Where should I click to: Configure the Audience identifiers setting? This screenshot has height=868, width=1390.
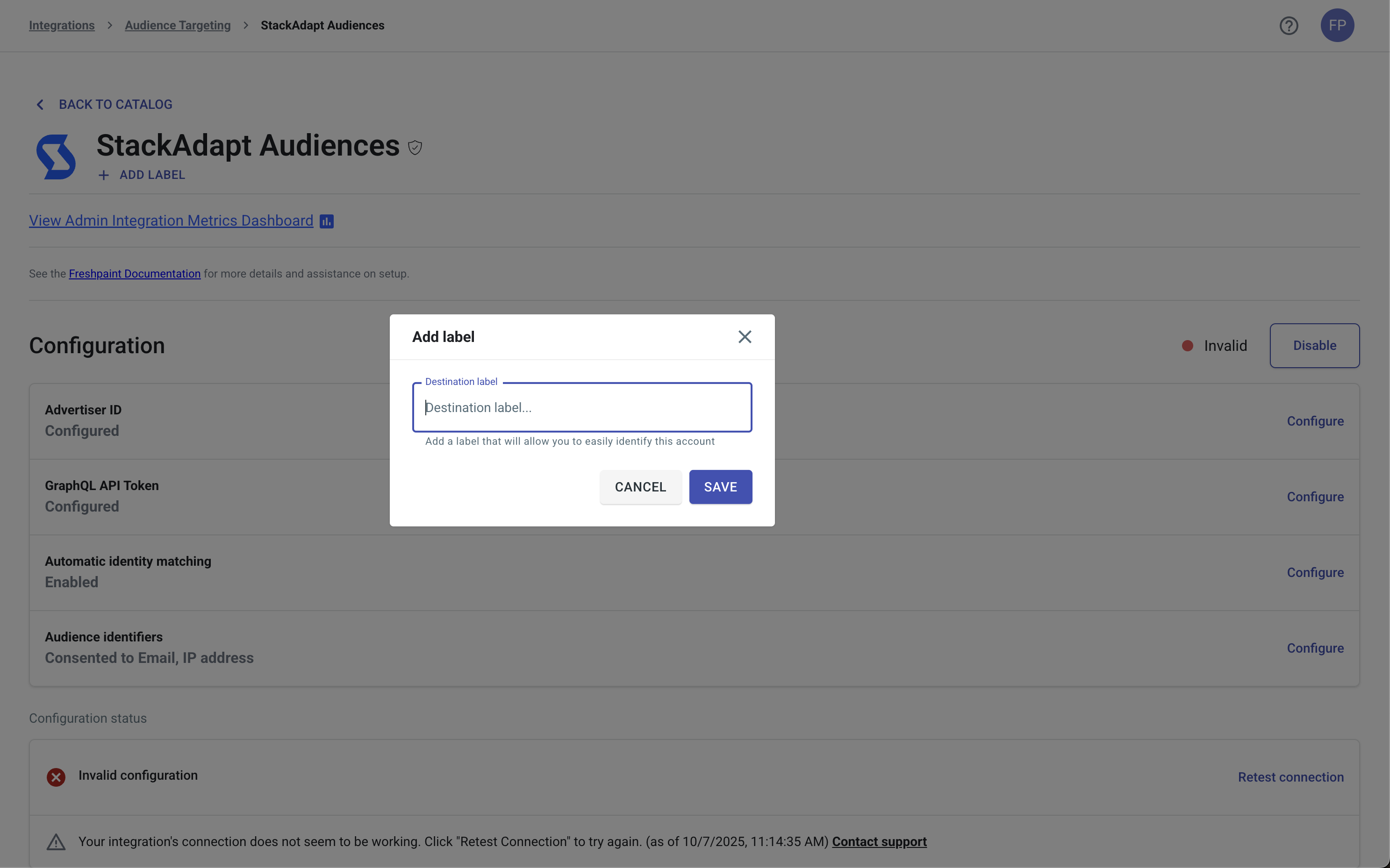coord(1315,648)
